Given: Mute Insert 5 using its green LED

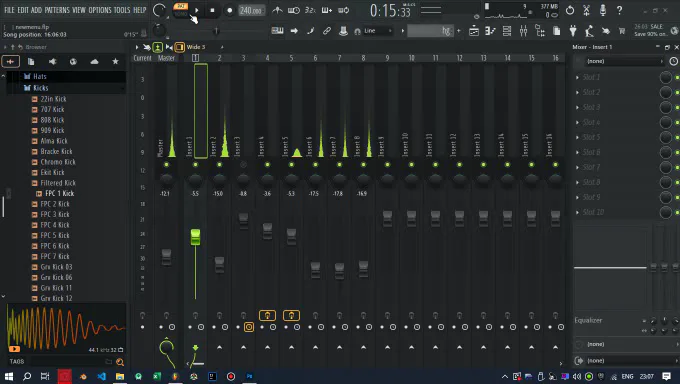Looking at the screenshot, I should [291, 164].
